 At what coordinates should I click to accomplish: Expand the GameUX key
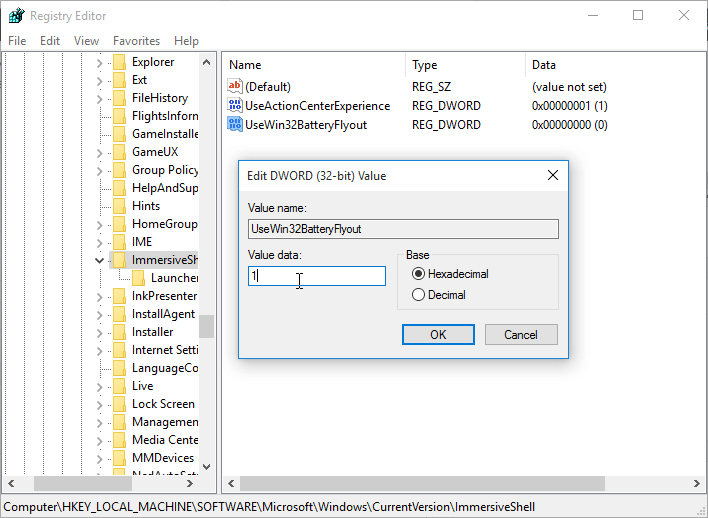coord(100,153)
